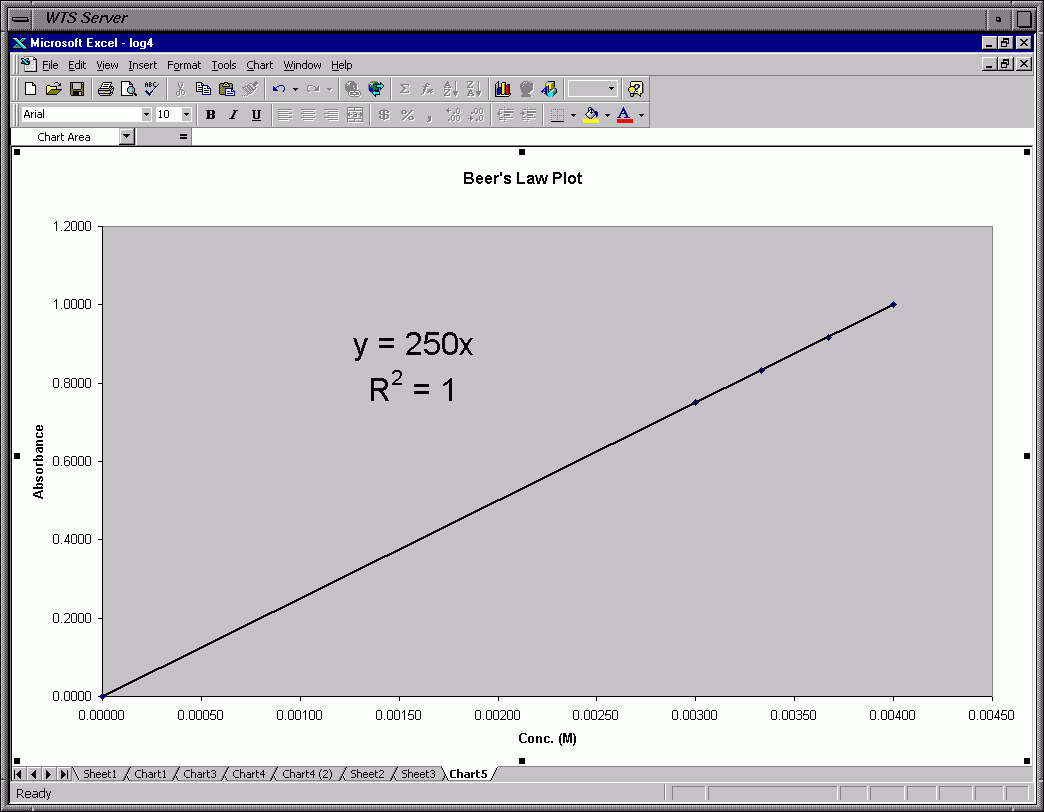Open Print Preview from the toolbar

128,89
